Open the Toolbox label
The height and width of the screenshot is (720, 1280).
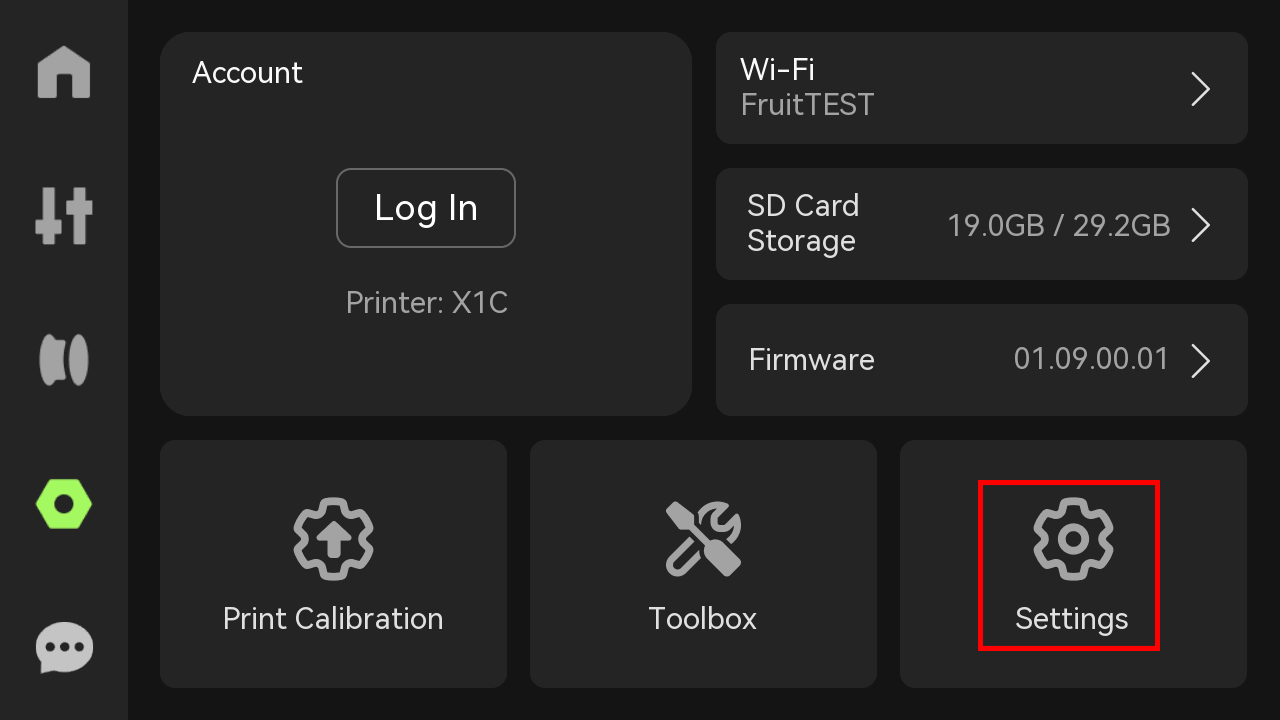tap(703, 618)
